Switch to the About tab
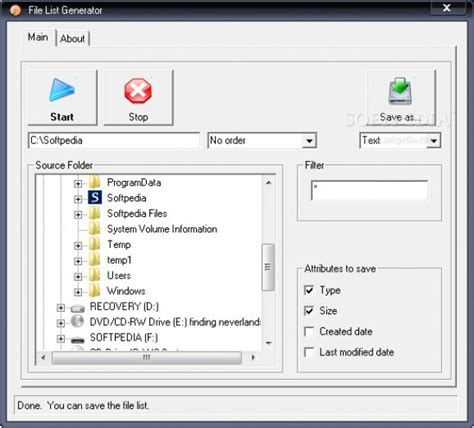This screenshot has height=428, width=474. tap(73, 39)
